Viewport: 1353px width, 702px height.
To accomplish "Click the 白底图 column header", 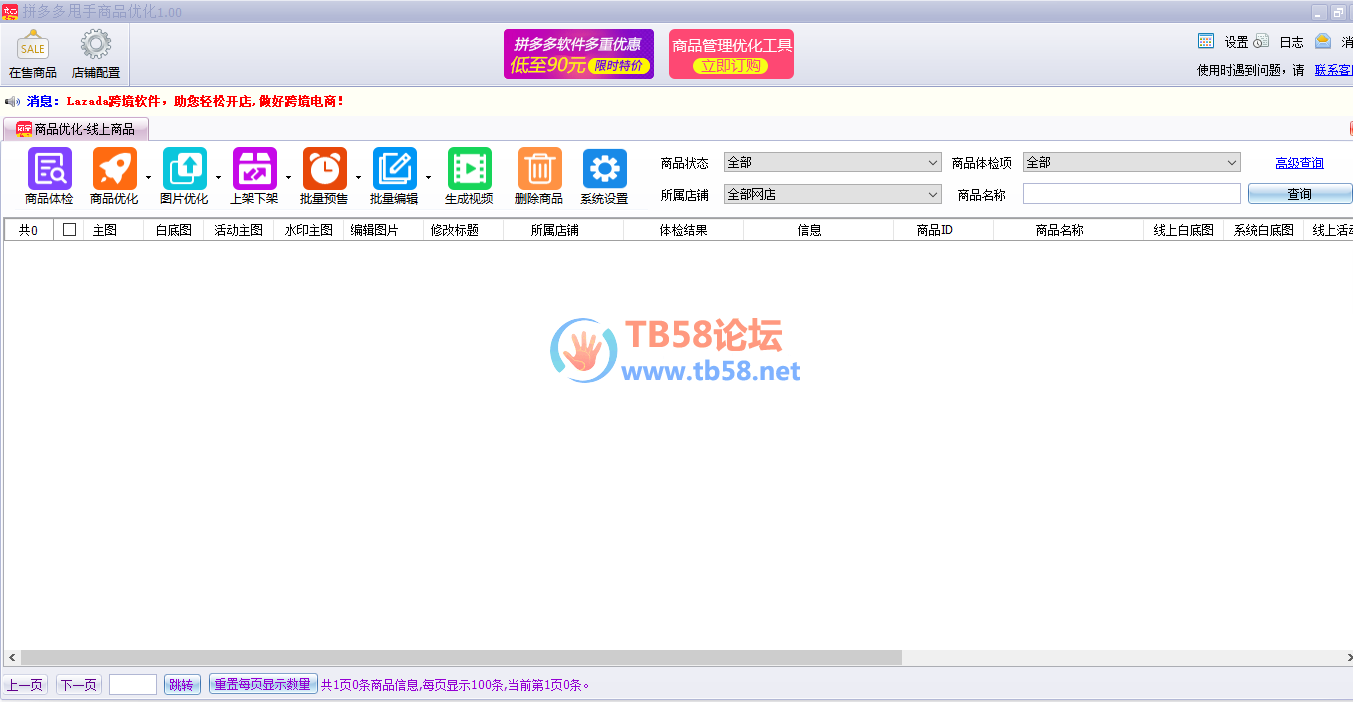I will pyautogui.click(x=174, y=230).
